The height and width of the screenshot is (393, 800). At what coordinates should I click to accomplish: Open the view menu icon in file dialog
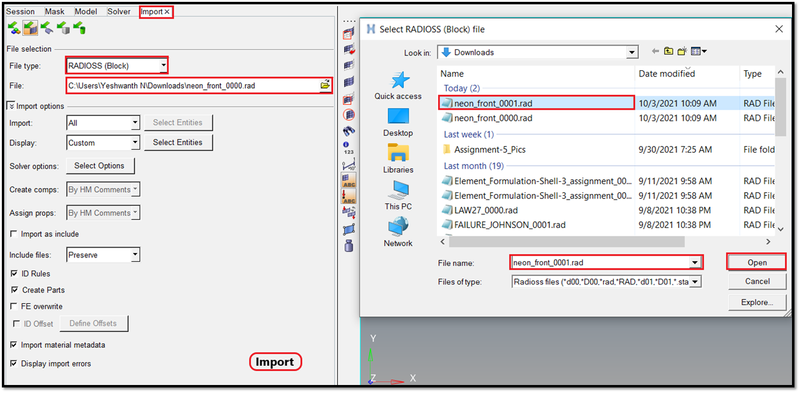698,51
